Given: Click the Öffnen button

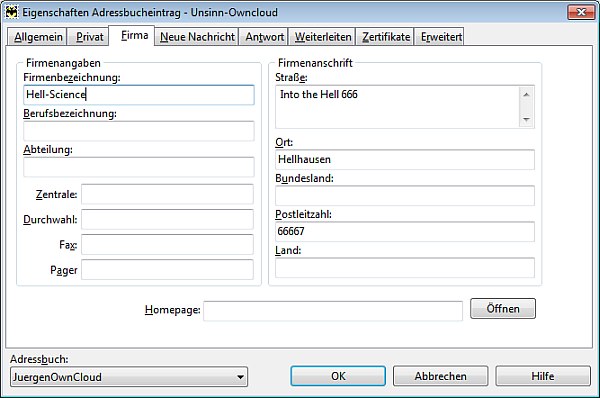Looking at the screenshot, I should point(503,308).
